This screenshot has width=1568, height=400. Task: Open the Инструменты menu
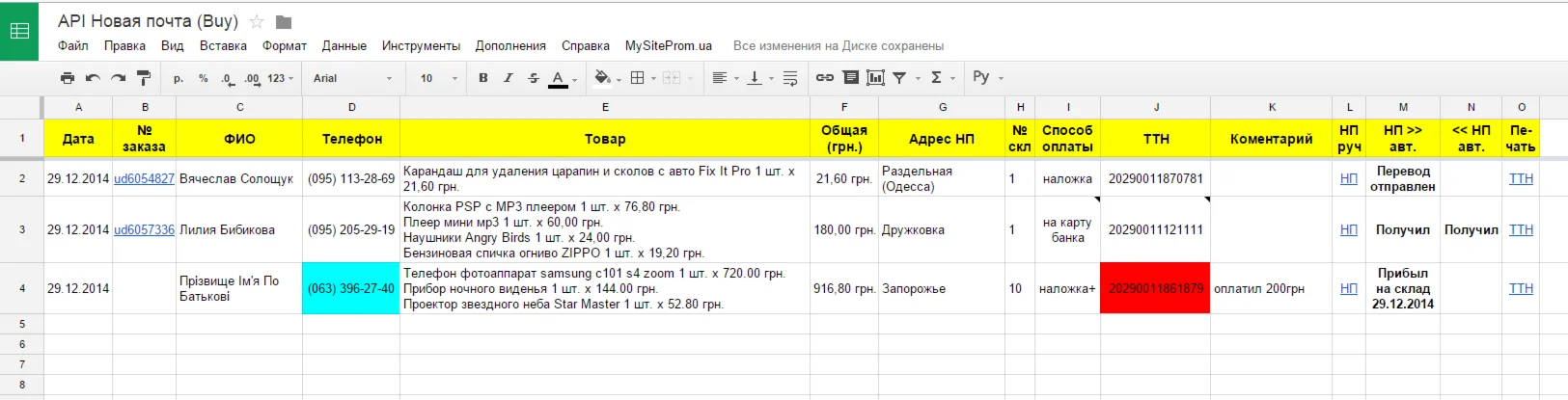click(421, 45)
